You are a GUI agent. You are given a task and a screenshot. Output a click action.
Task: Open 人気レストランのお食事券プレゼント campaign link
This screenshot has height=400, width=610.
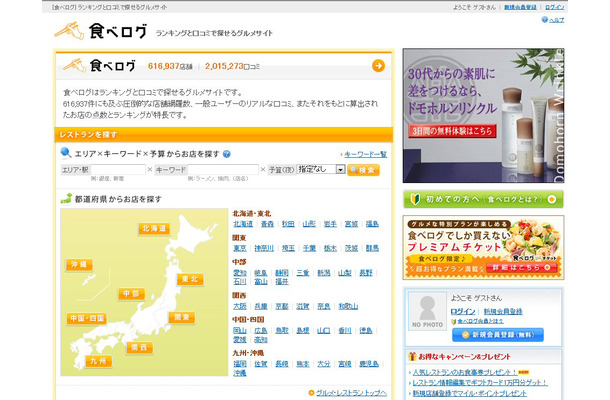(x=465, y=372)
